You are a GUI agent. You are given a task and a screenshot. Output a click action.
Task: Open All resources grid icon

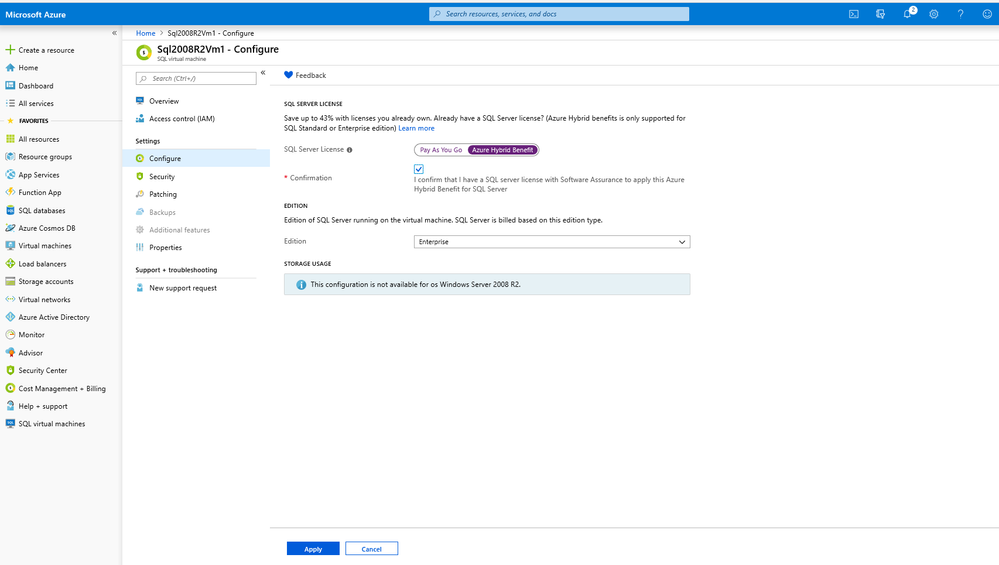pyautogui.click(x=10, y=139)
